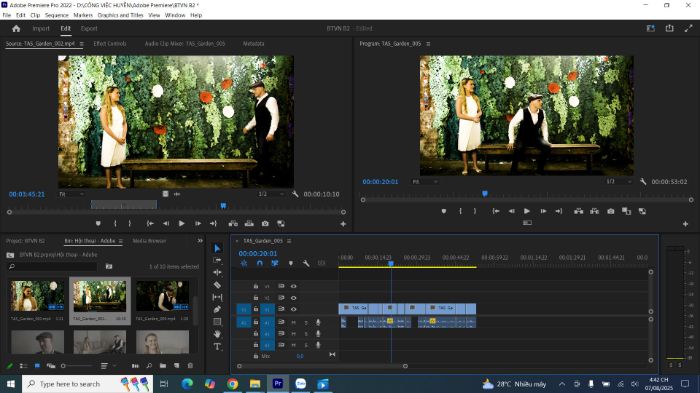Viewport: 700px width, 393px height.
Task: Open Source monitor 1/2 resolution dropdown
Action: click(x=271, y=194)
